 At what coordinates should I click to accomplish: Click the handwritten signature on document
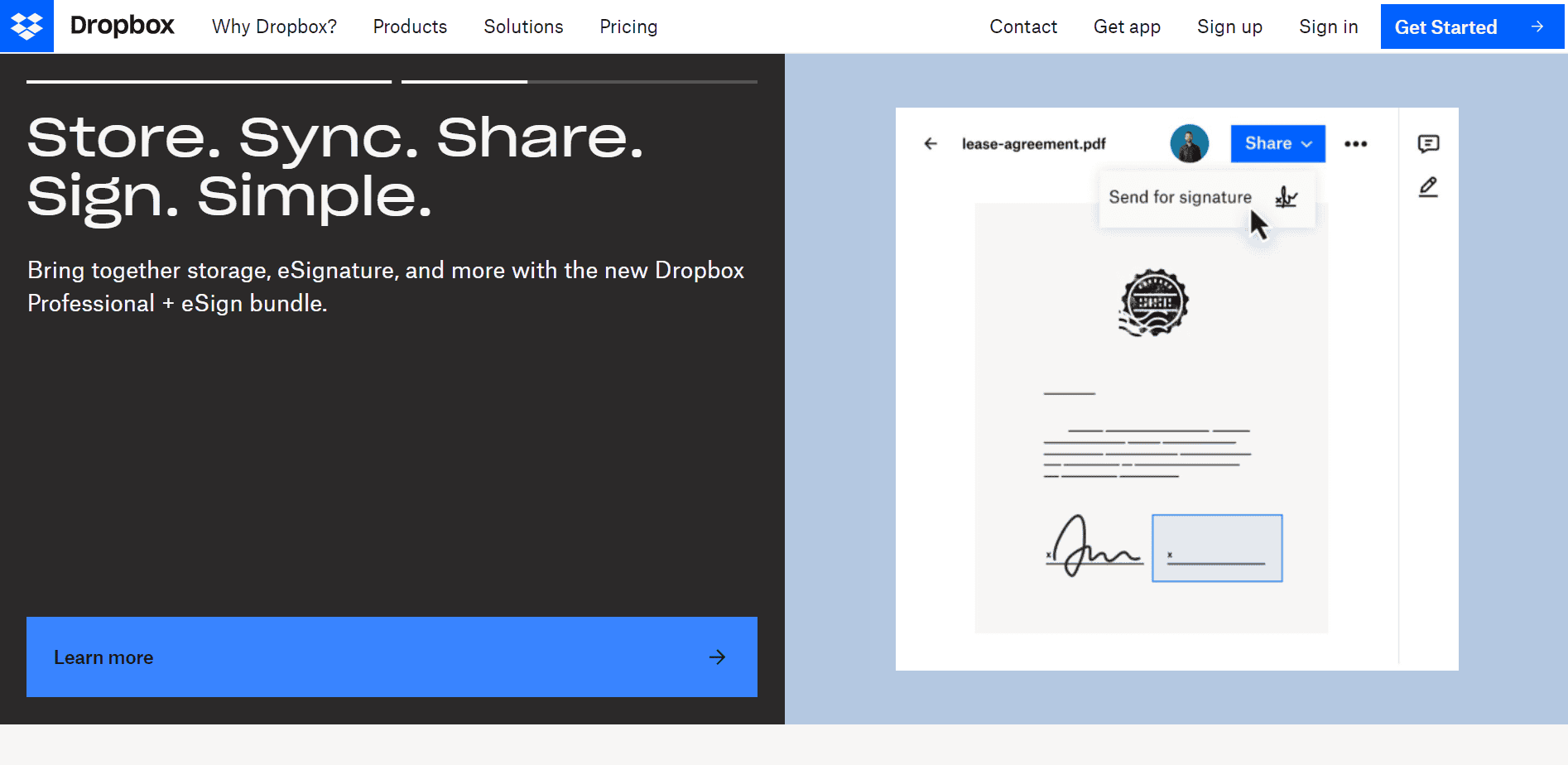tap(1094, 546)
